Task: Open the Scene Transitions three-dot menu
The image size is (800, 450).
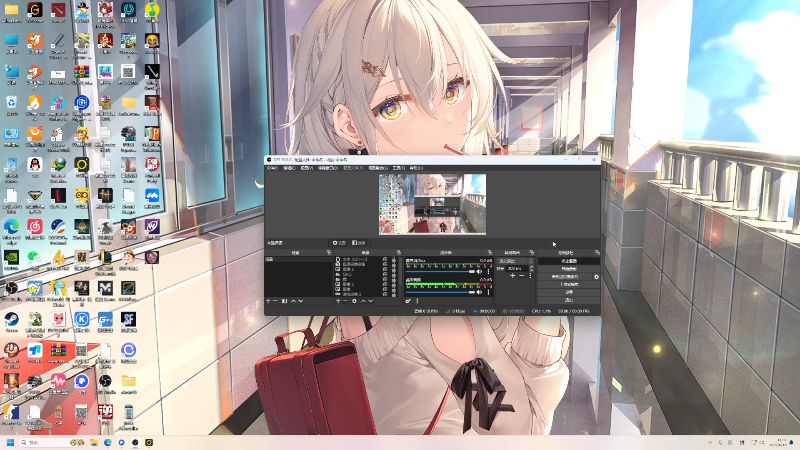Action: [x=530, y=276]
